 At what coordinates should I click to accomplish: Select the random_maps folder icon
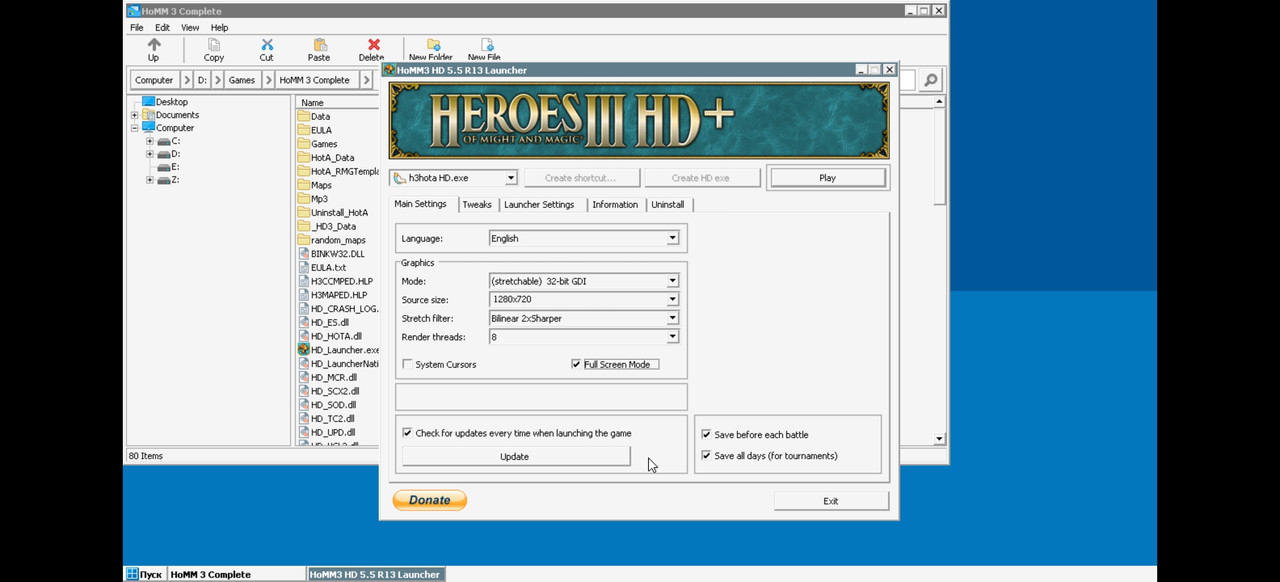(304, 240)
